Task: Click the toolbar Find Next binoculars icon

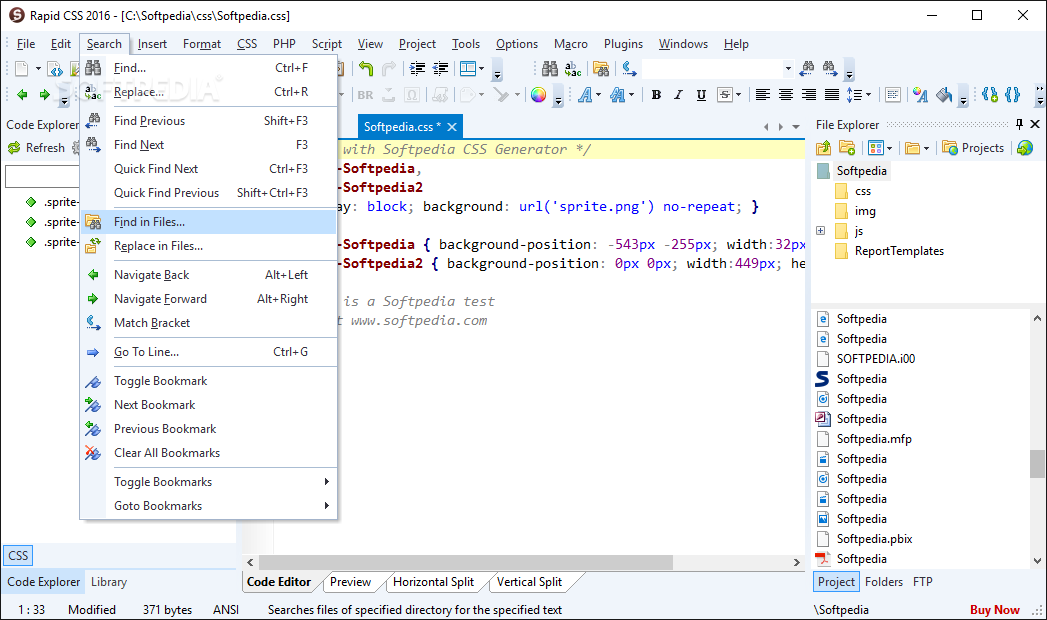Action: tap(829, 67)
